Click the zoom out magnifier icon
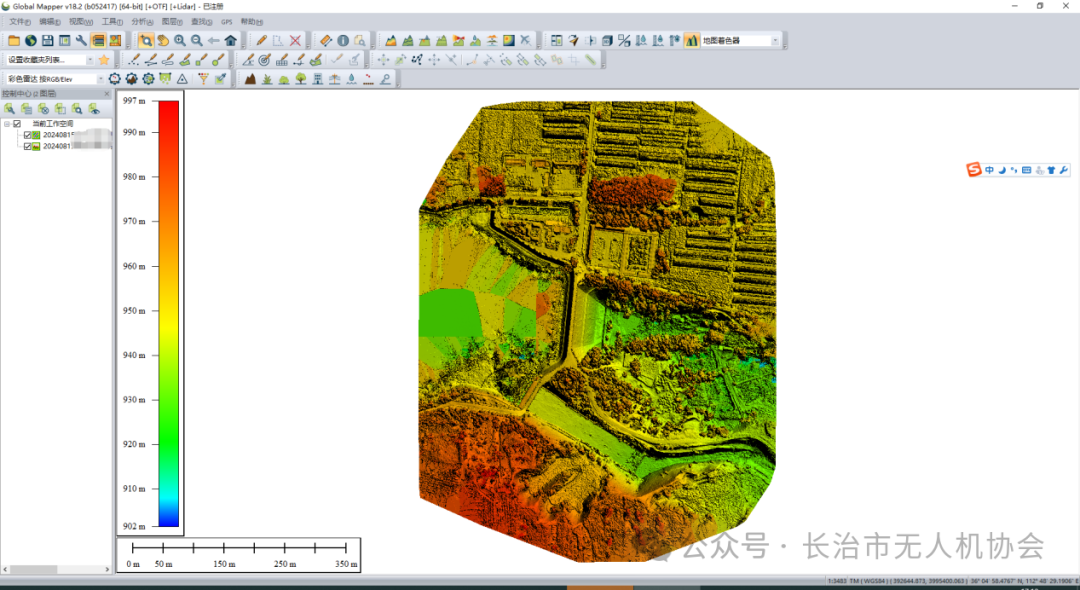Screen dimensions: 1080x590 197,41
